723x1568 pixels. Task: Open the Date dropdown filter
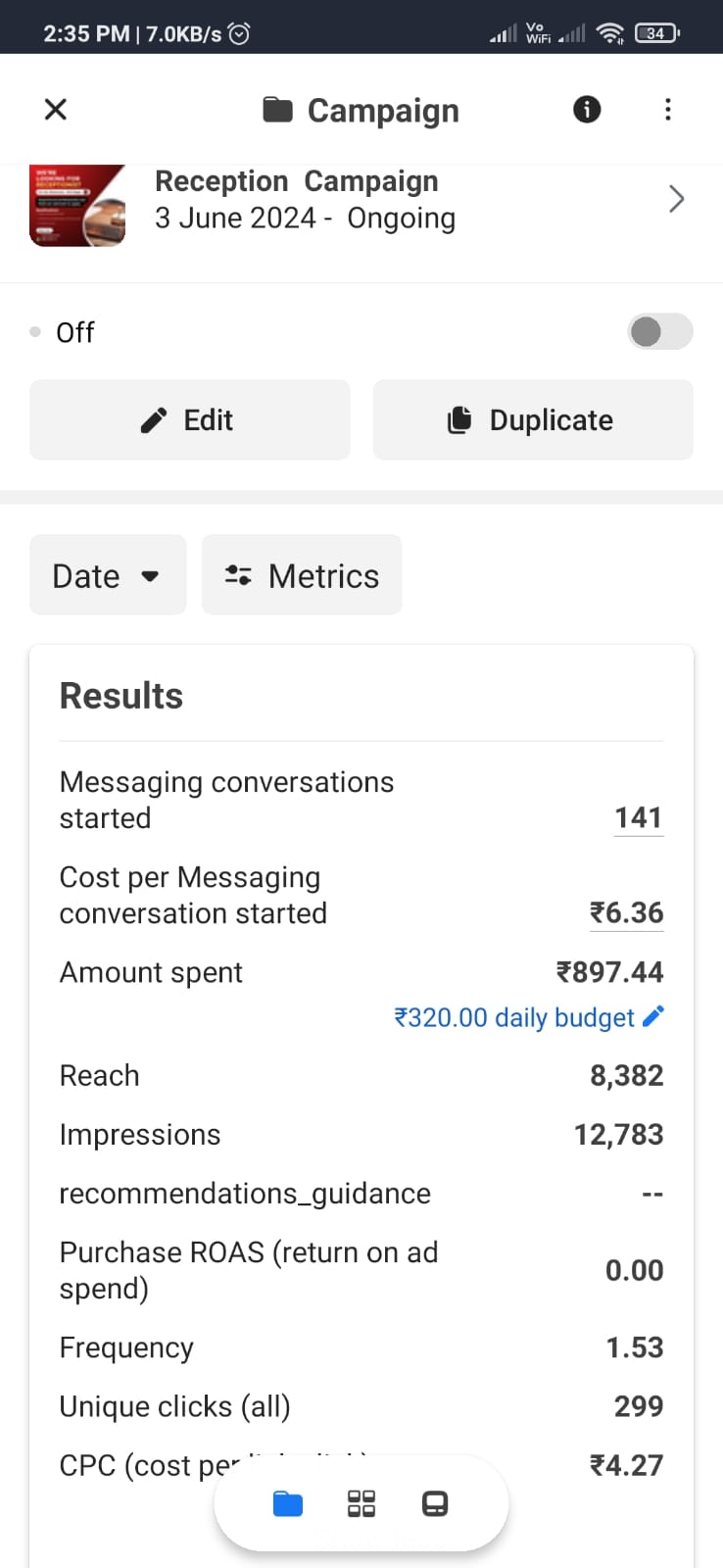[107, 575]
